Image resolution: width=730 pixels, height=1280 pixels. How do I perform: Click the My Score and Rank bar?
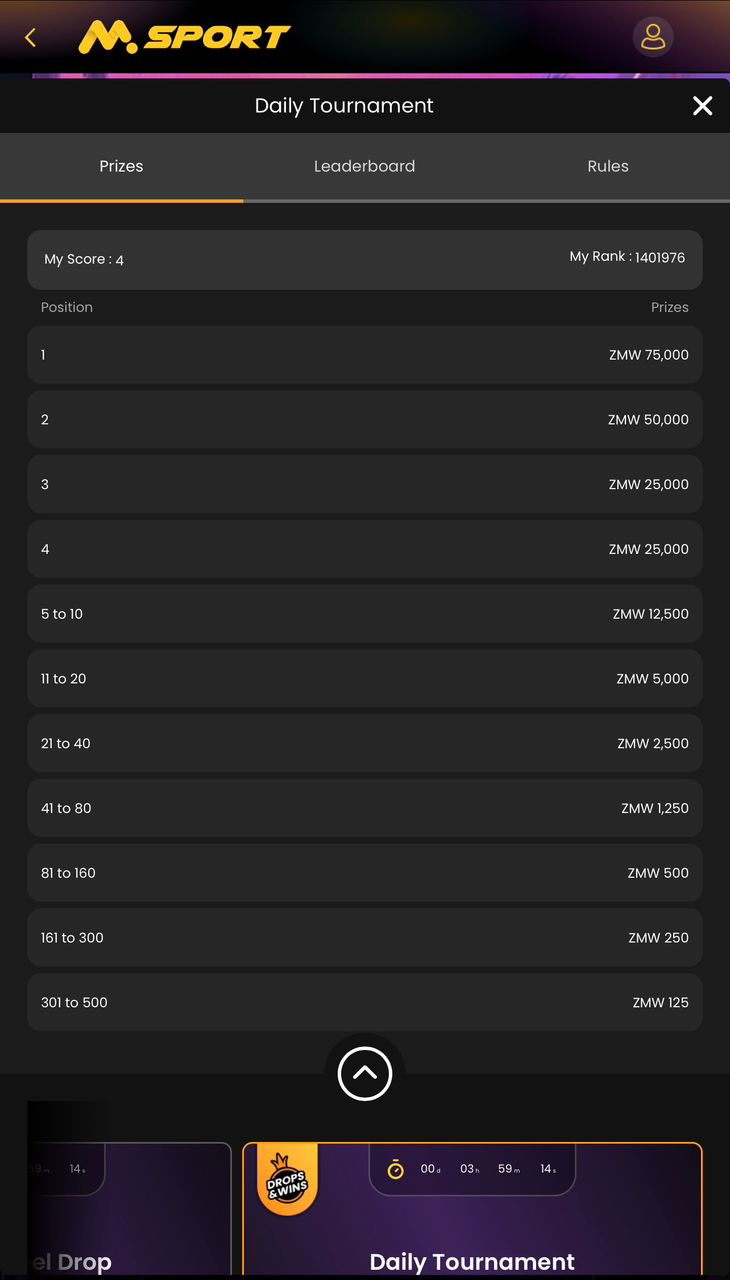coord(365,260)
